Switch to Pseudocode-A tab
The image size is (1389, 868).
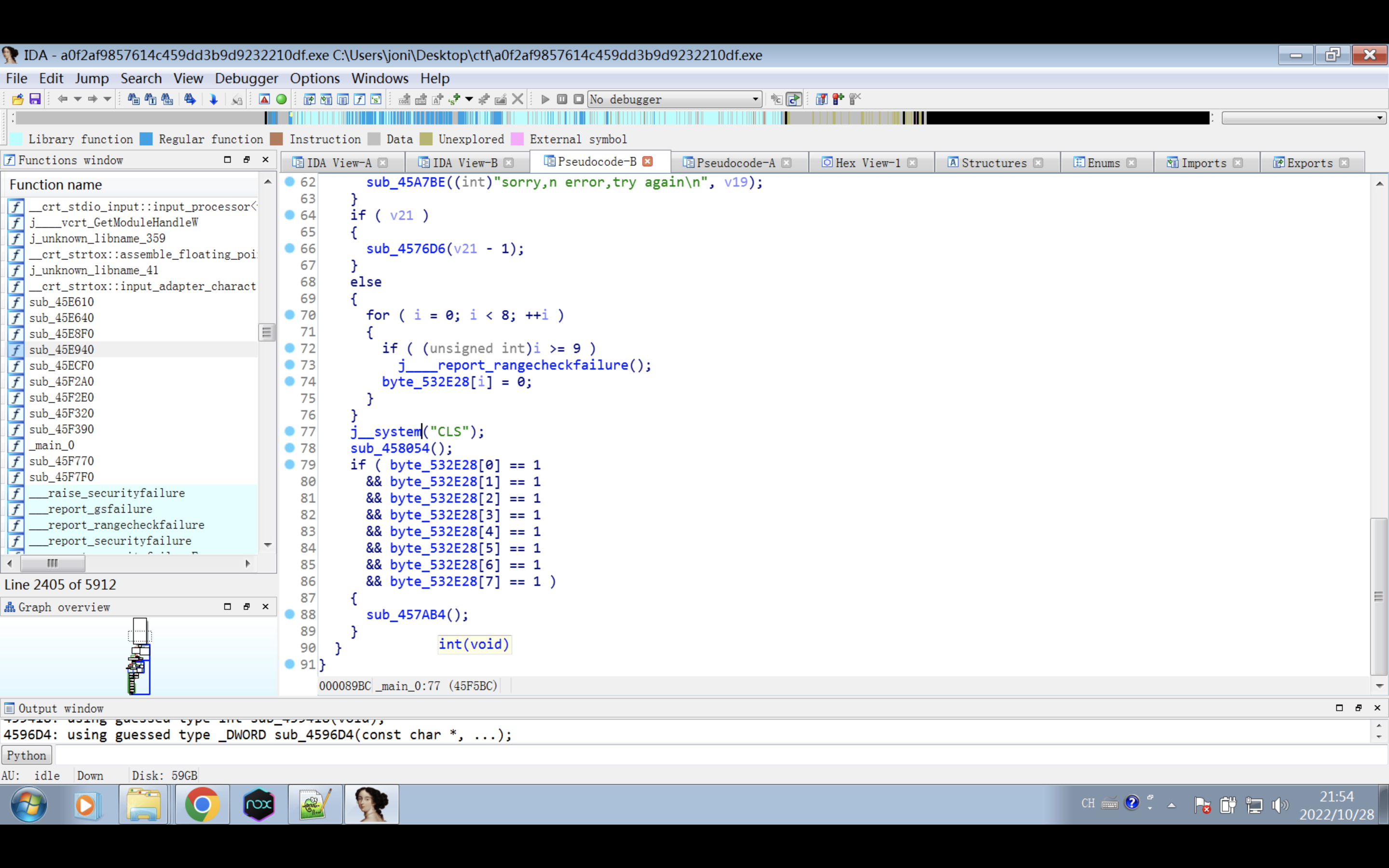(x=731, y=162)
